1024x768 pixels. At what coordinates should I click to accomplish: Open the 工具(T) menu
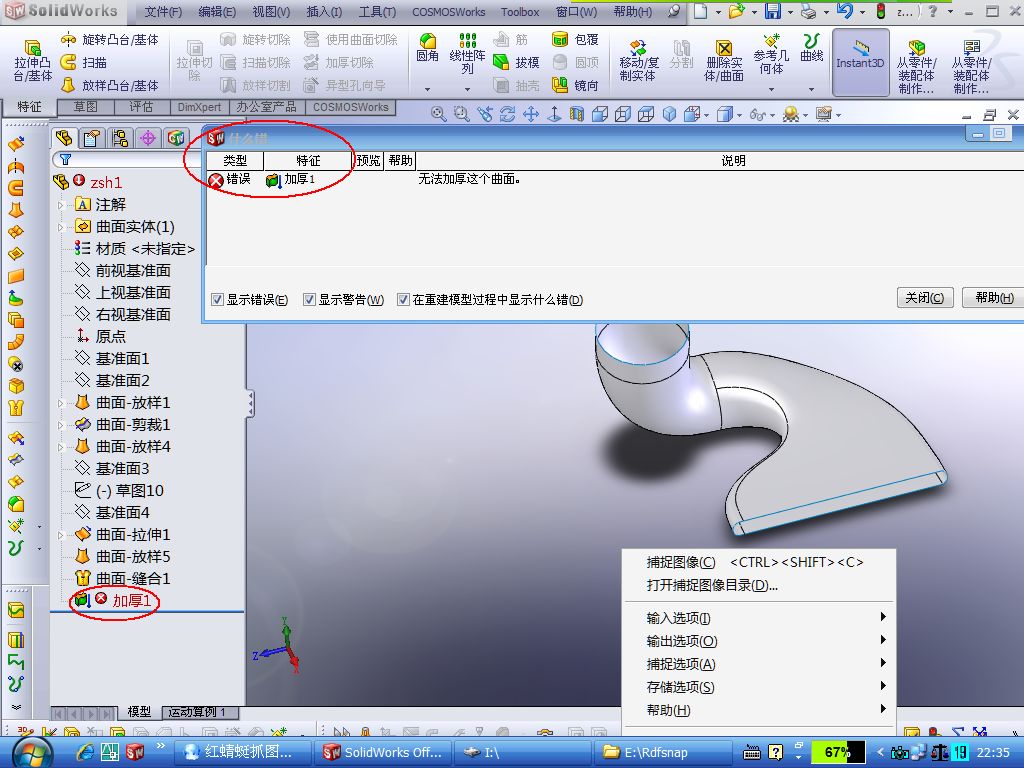(x=377, y=12)
